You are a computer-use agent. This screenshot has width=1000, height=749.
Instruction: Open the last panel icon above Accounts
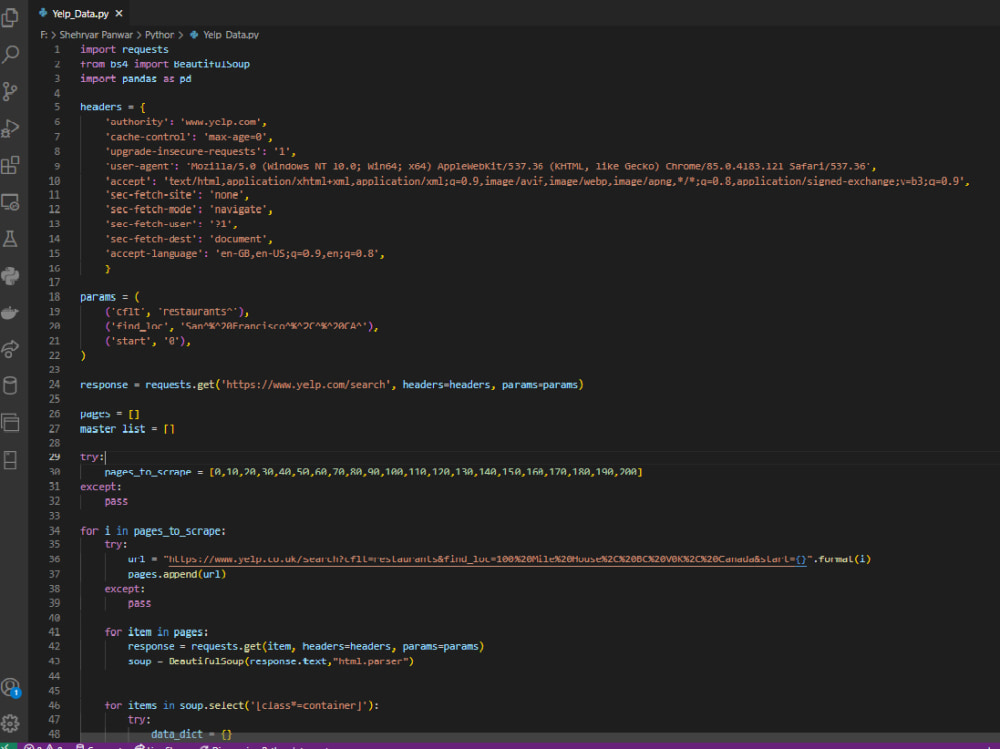[10, 459]
